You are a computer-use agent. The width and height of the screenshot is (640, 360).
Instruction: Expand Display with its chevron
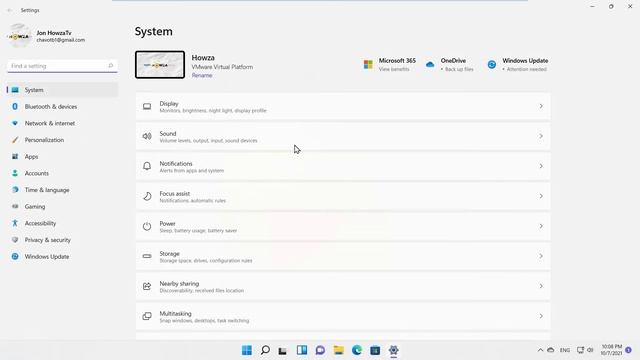click(x=541, y=107)
